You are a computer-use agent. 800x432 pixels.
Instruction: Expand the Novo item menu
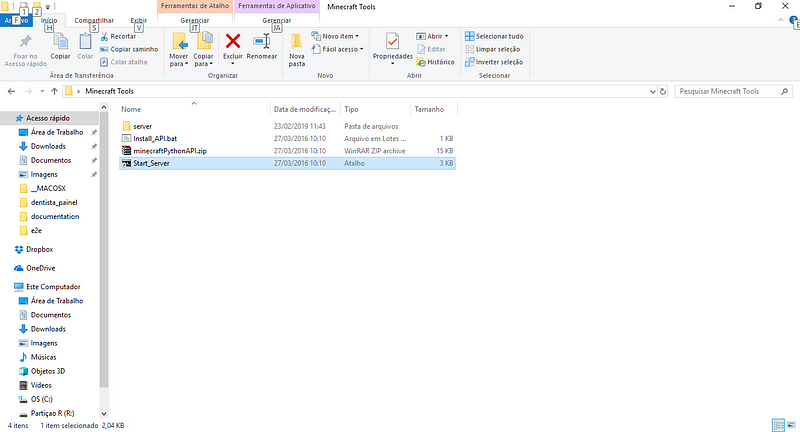click(x=335, y=36)
